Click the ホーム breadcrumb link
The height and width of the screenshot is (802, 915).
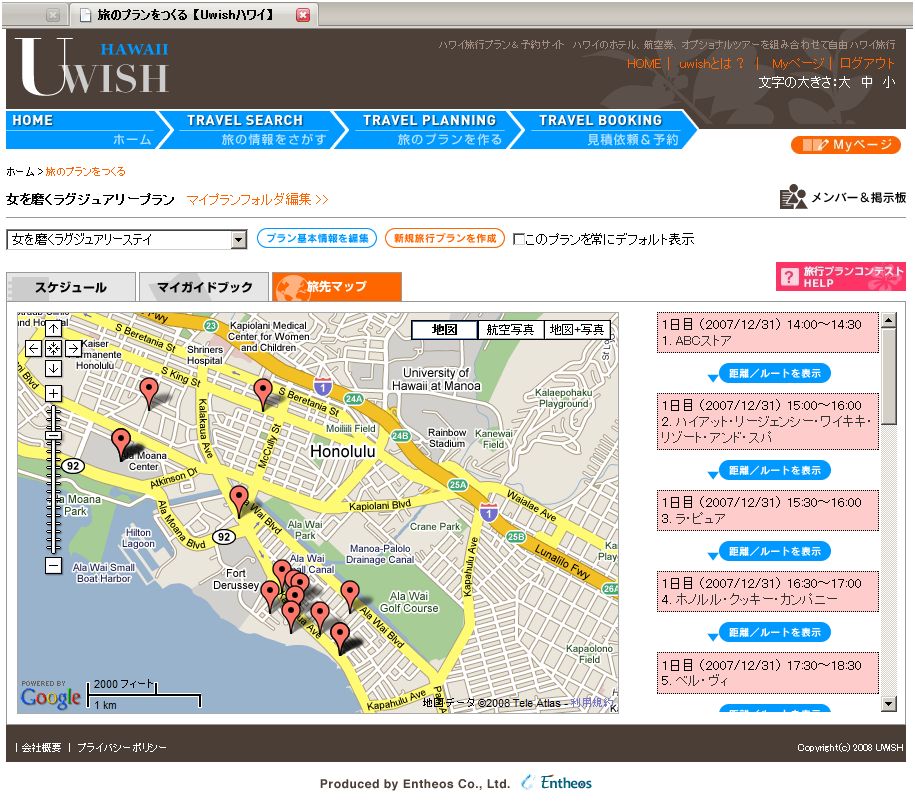(x=20, y=172)
